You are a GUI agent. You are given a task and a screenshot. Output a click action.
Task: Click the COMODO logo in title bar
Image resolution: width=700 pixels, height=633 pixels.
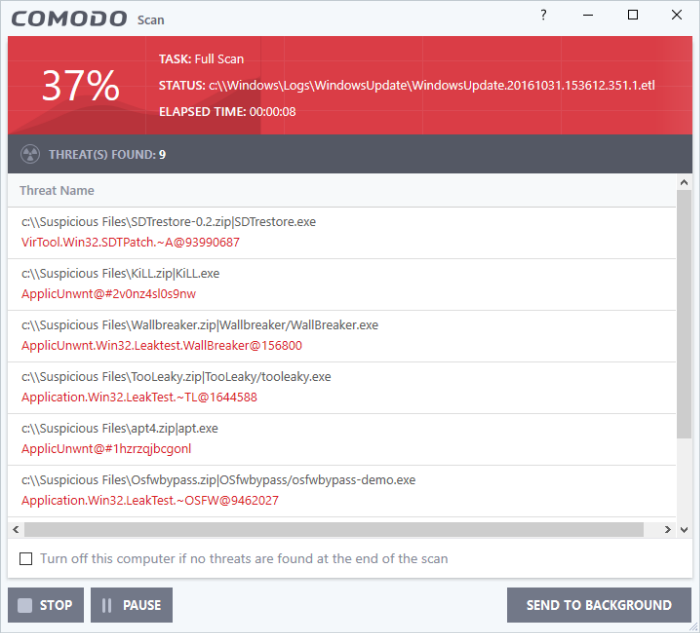pos(69,18)
